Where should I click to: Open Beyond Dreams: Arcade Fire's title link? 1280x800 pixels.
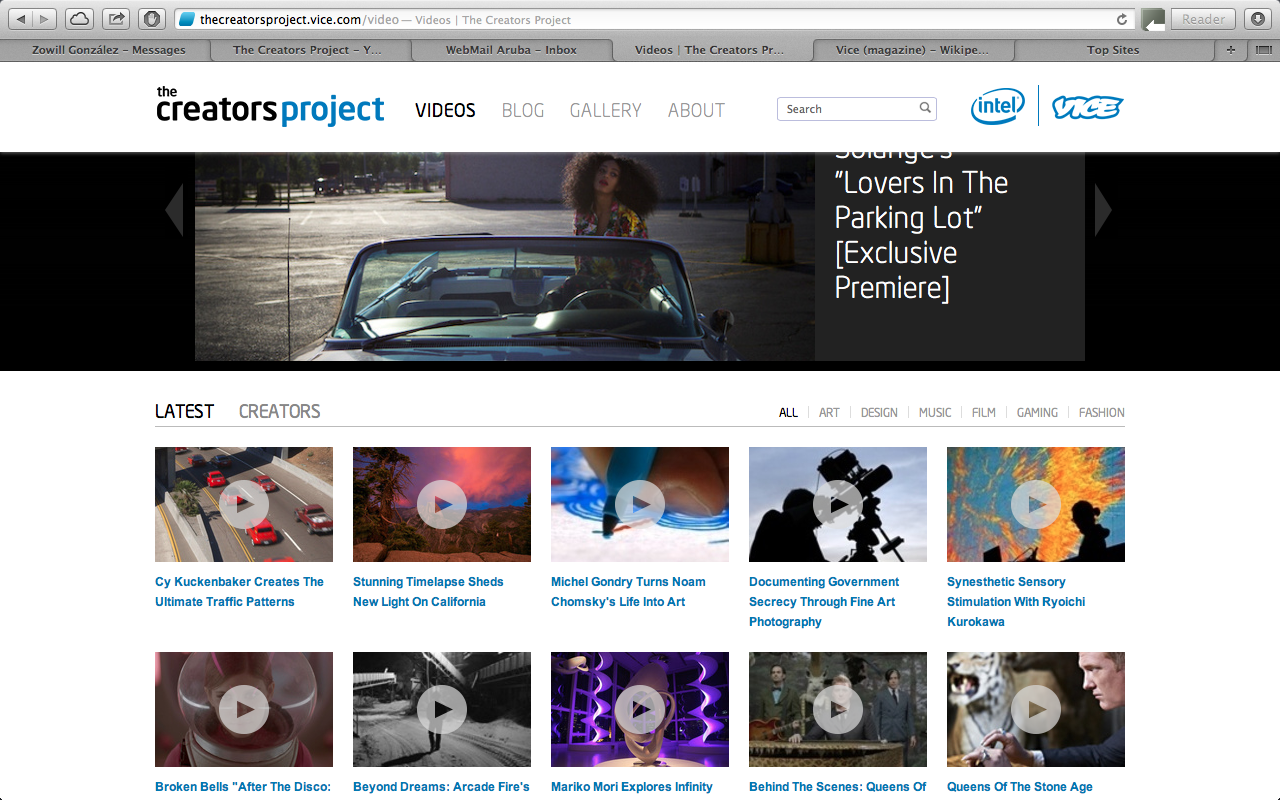click(441, 787)
